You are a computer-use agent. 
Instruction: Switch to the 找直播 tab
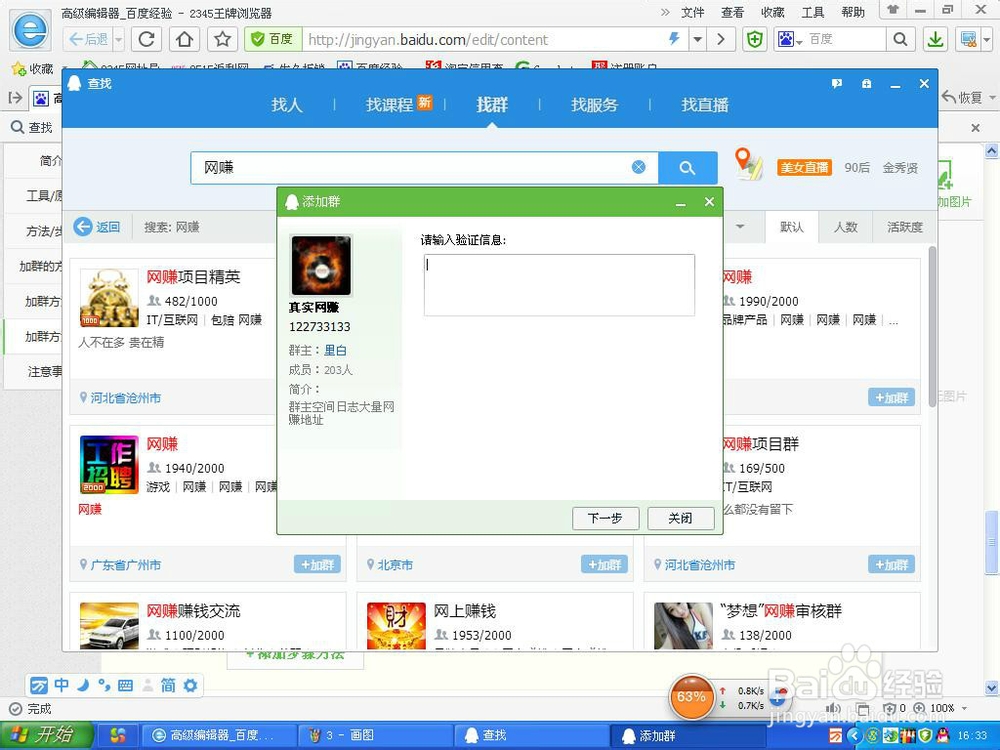tap(705, 105)
